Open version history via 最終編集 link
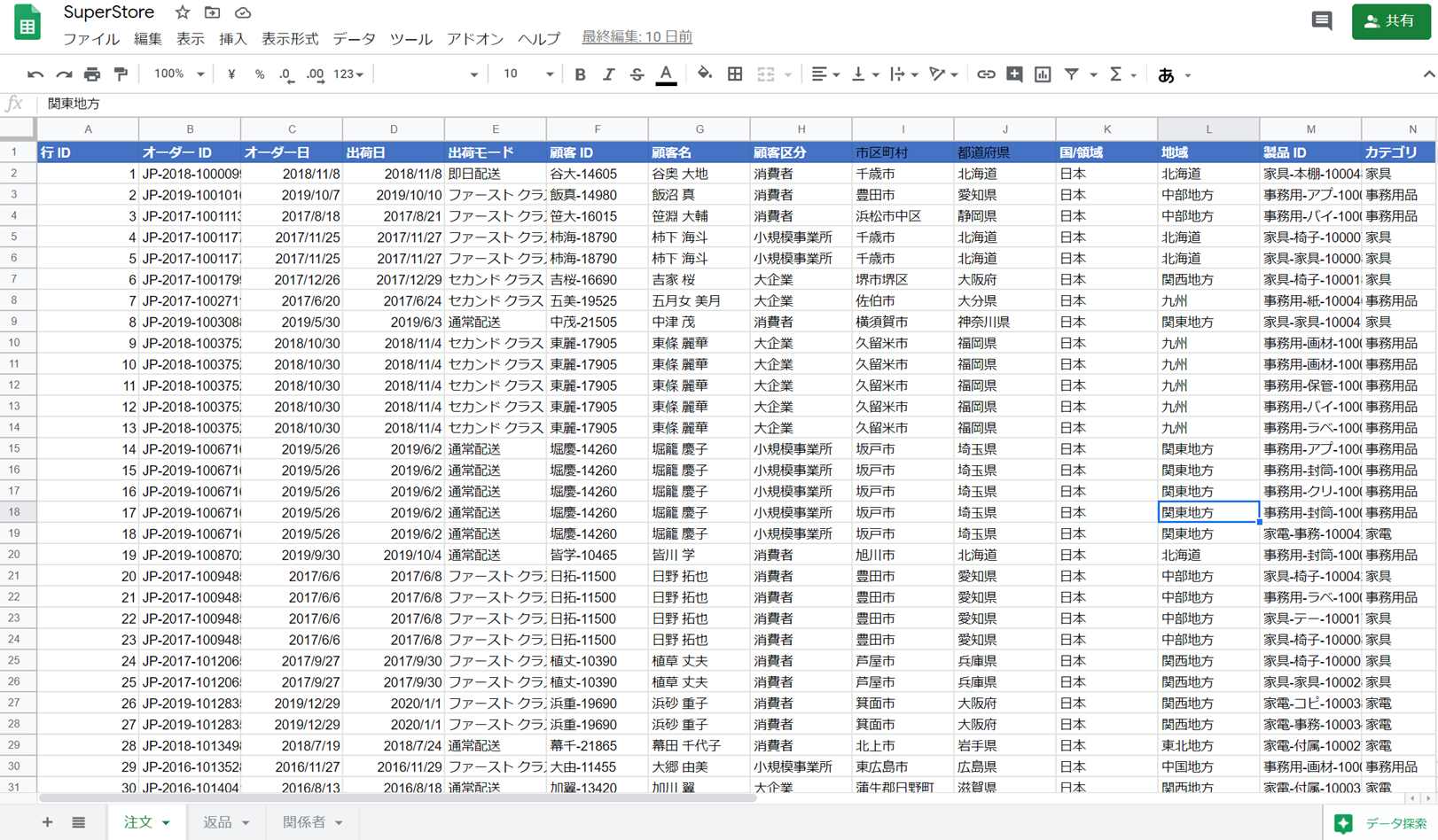 (x=635, y=37)
